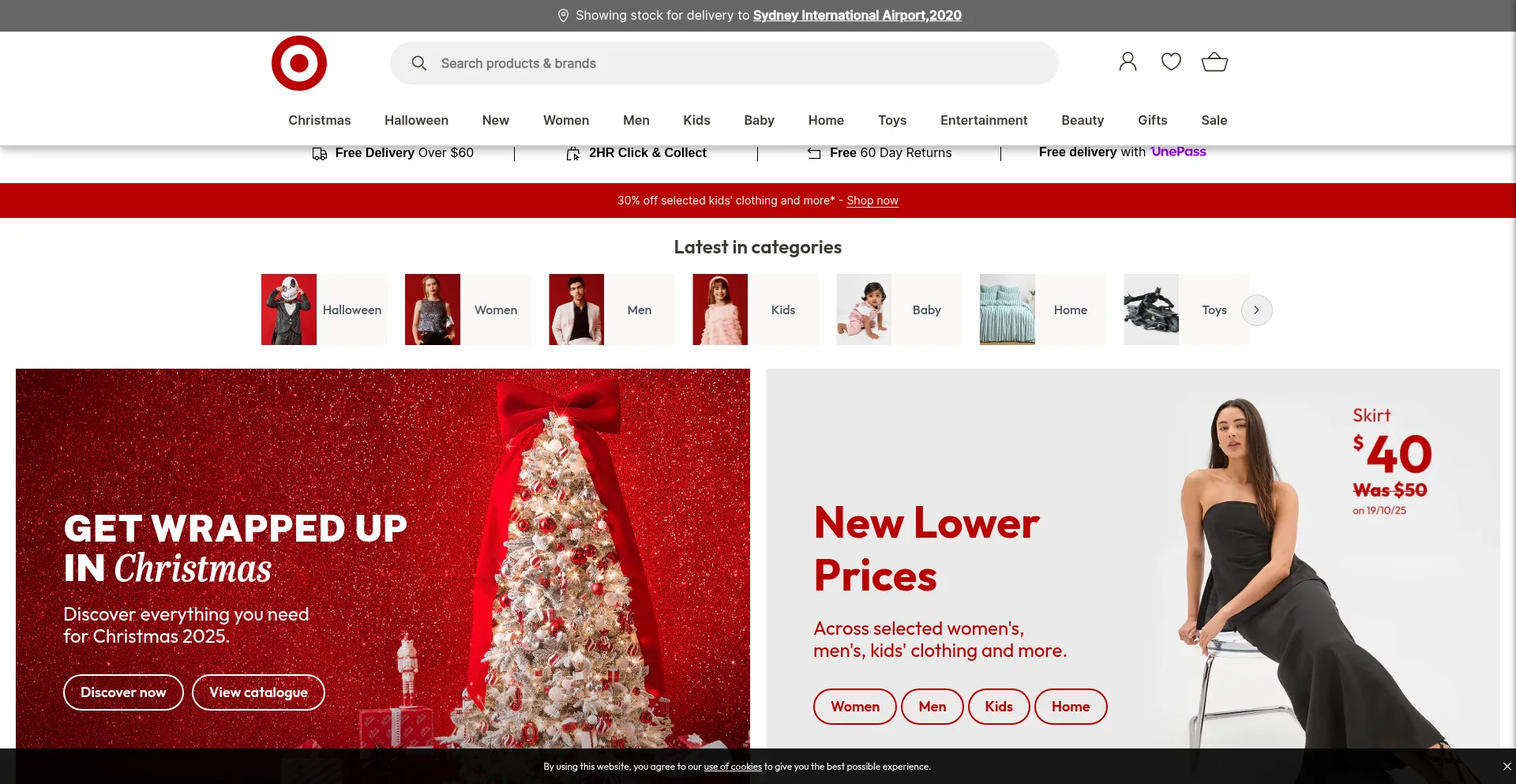Follow the Shop now promo link
The height and width of the screenshot is (784, 1516).
872,201
